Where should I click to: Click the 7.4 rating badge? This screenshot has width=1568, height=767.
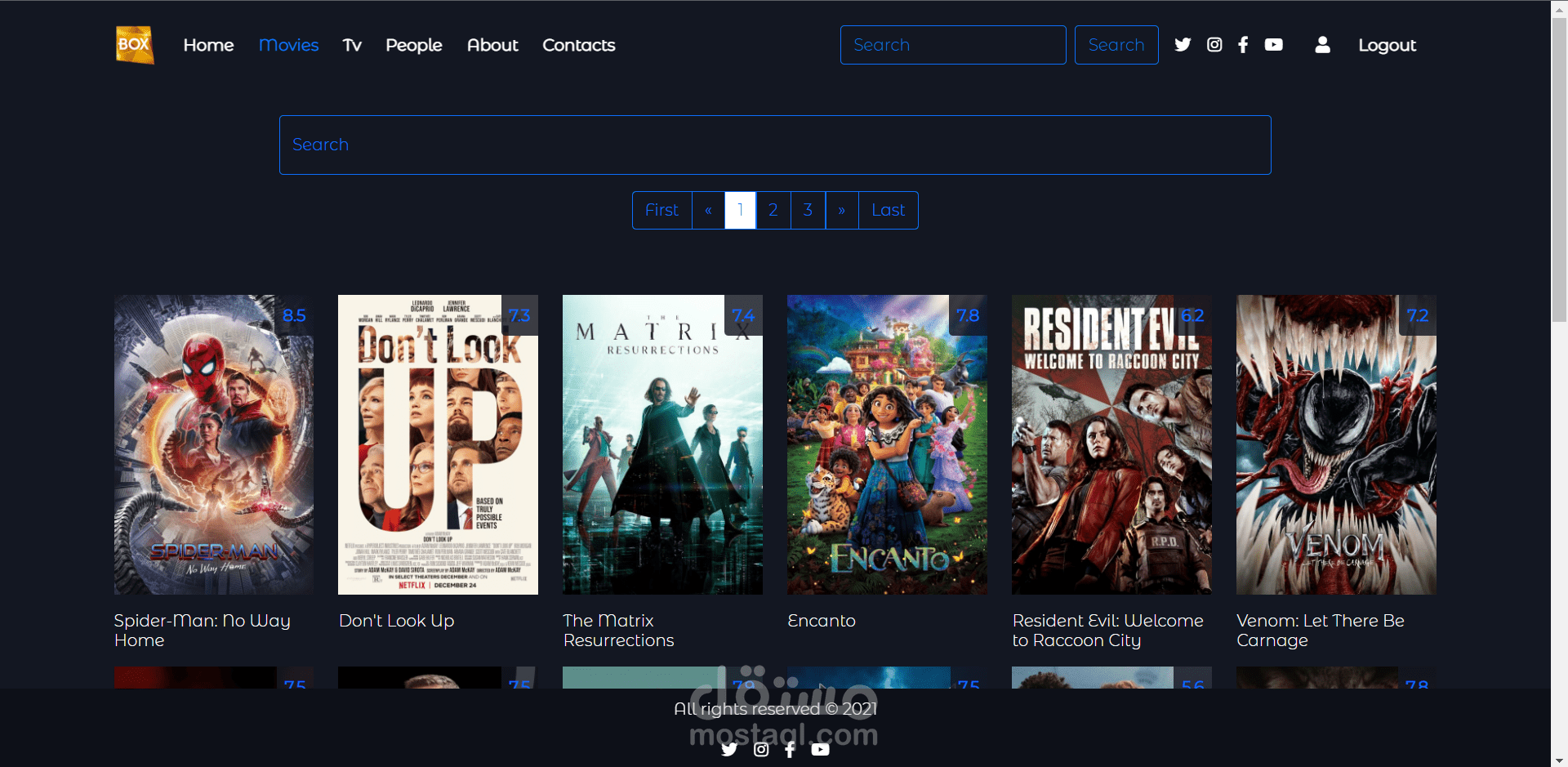tap(743, 315)
